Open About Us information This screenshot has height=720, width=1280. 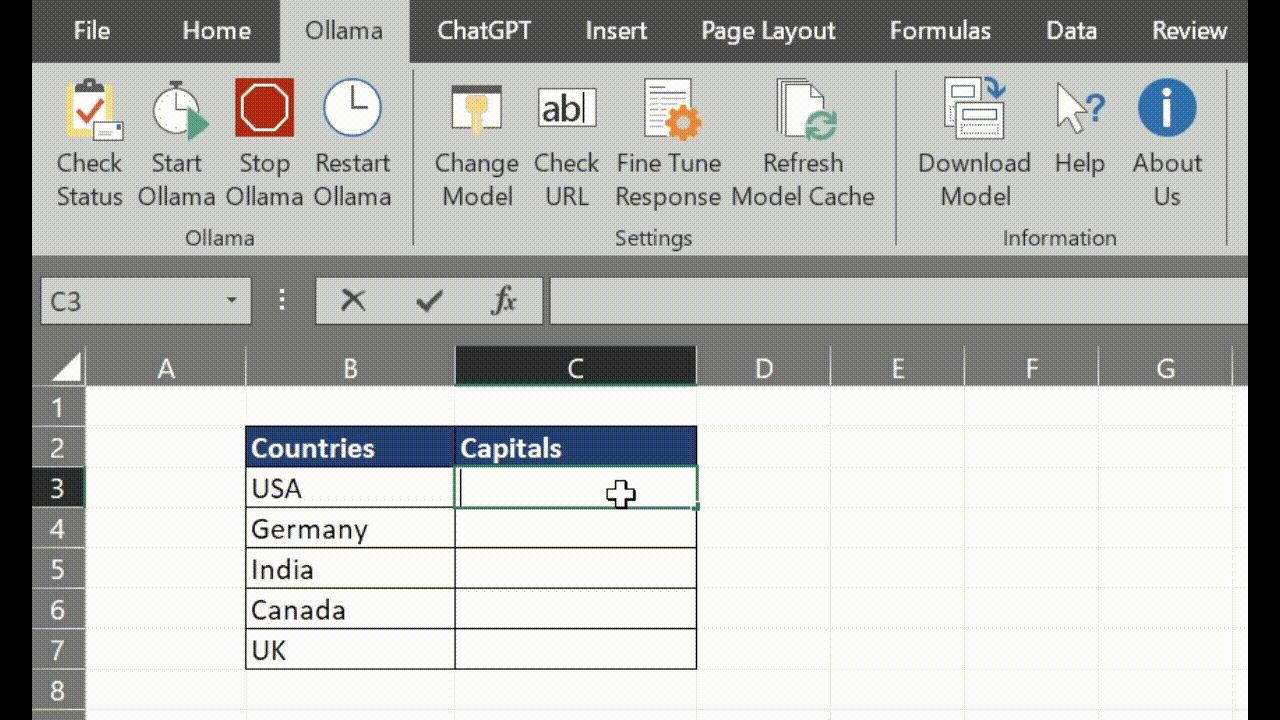(x=1167, y=110)
